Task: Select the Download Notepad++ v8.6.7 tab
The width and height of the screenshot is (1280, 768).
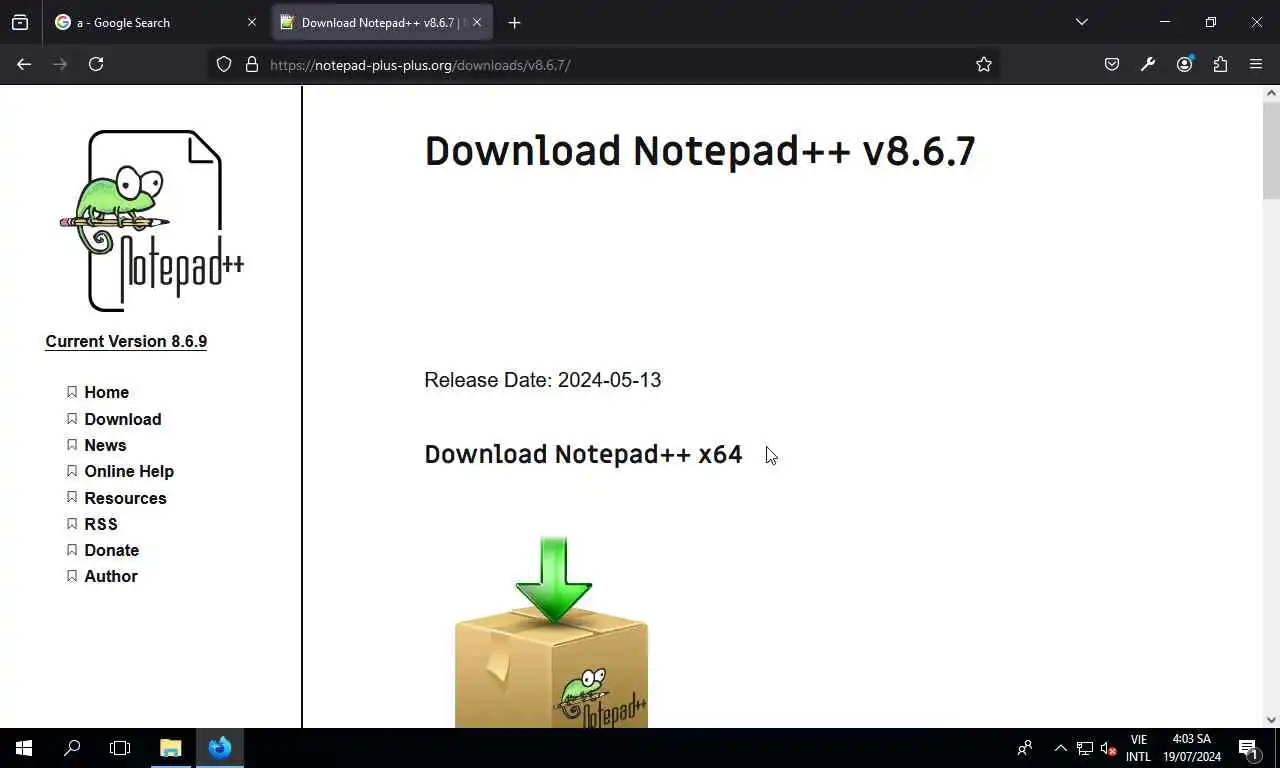Action: (382, 22)
